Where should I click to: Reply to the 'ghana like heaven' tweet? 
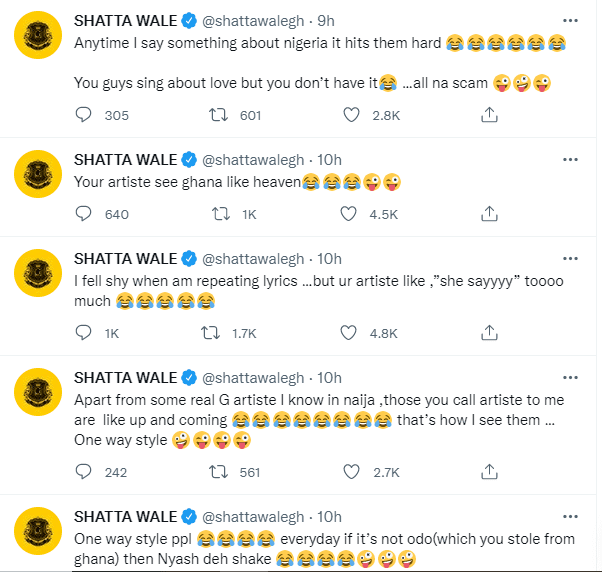84,213
